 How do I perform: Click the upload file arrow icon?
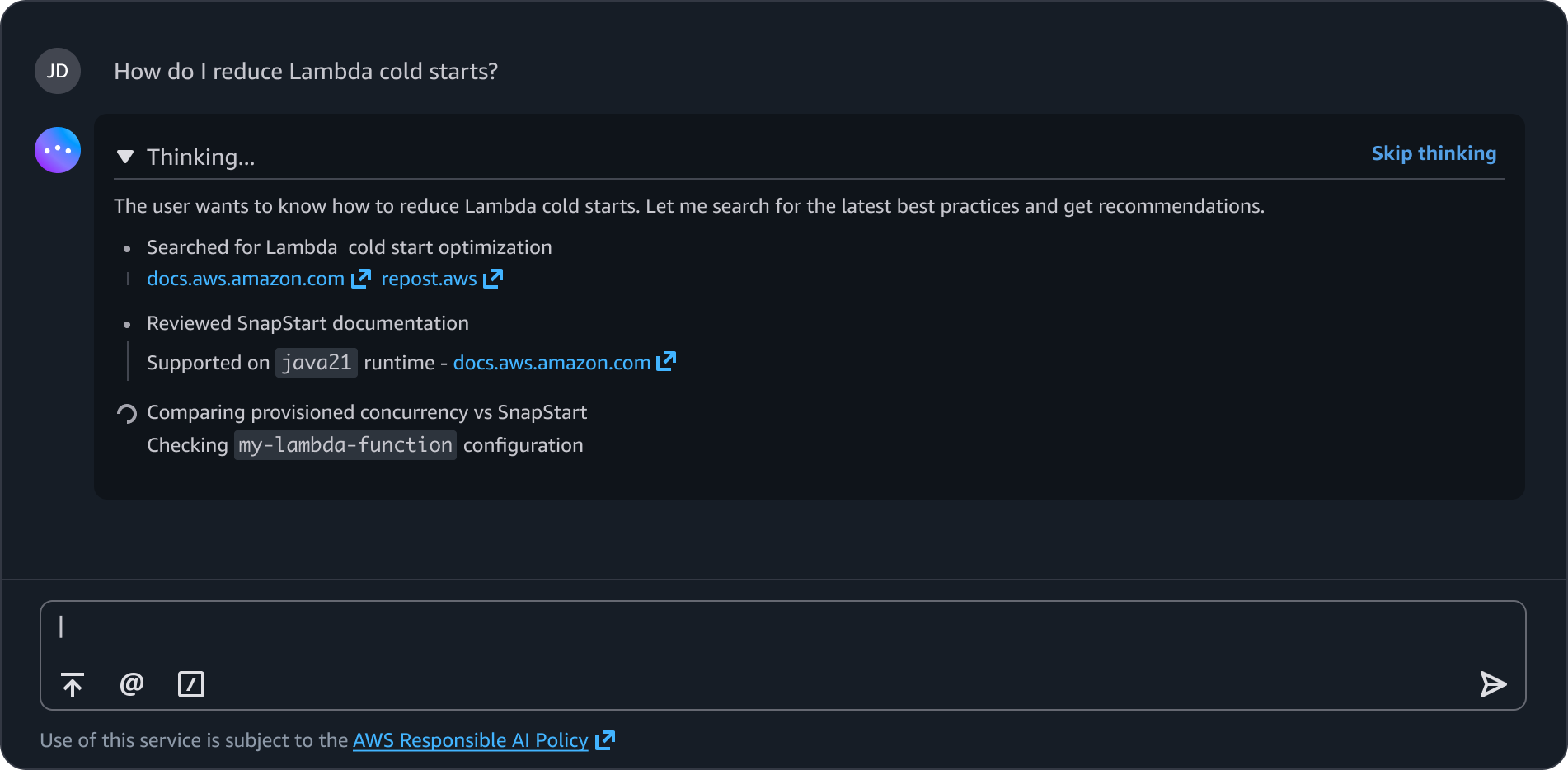tap(73, 684)
